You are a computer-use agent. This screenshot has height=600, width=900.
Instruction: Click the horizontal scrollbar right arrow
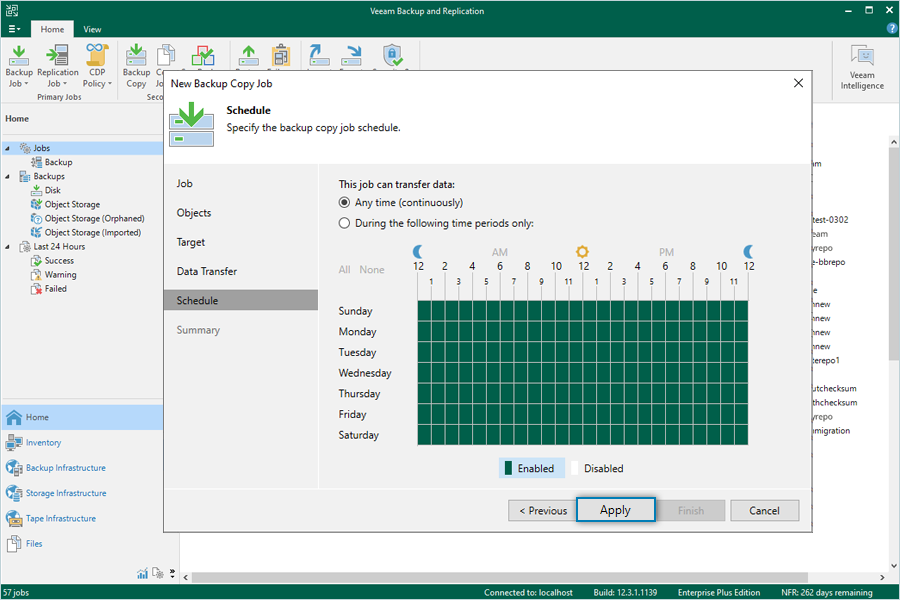[x=882, y=577]
